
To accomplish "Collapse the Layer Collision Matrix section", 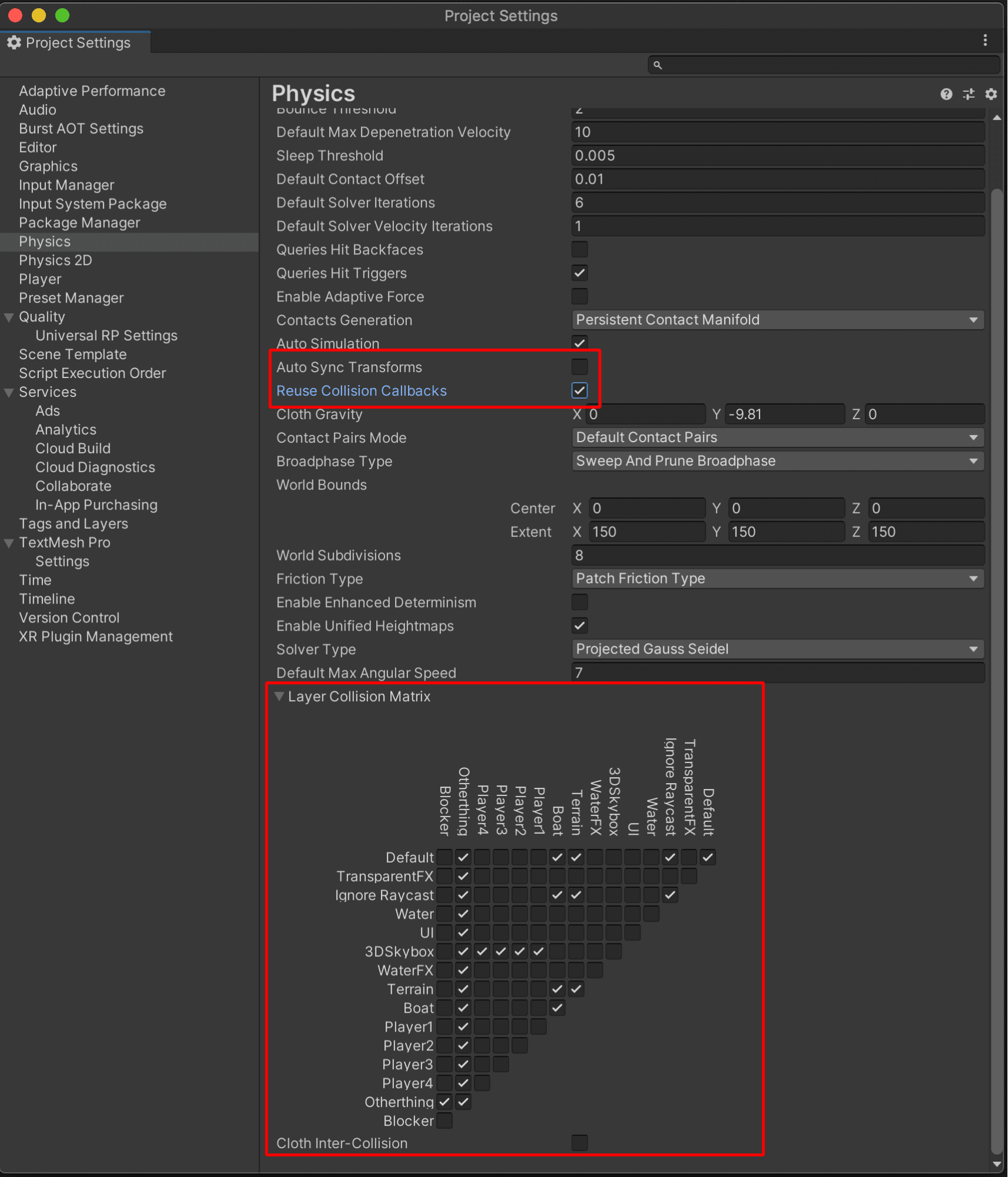I will (280, 696).
